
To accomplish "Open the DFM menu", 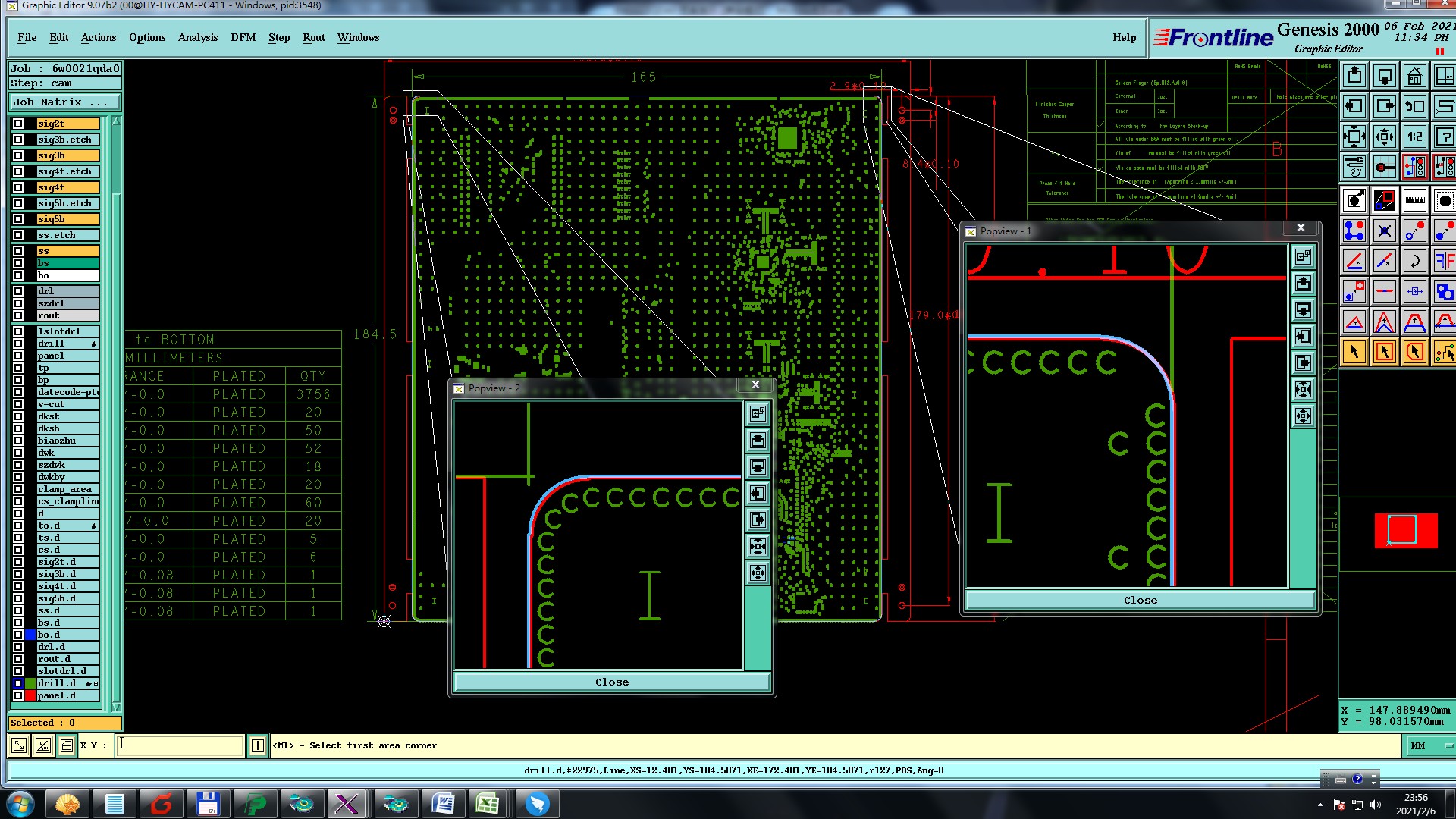I will click(243, 38).
